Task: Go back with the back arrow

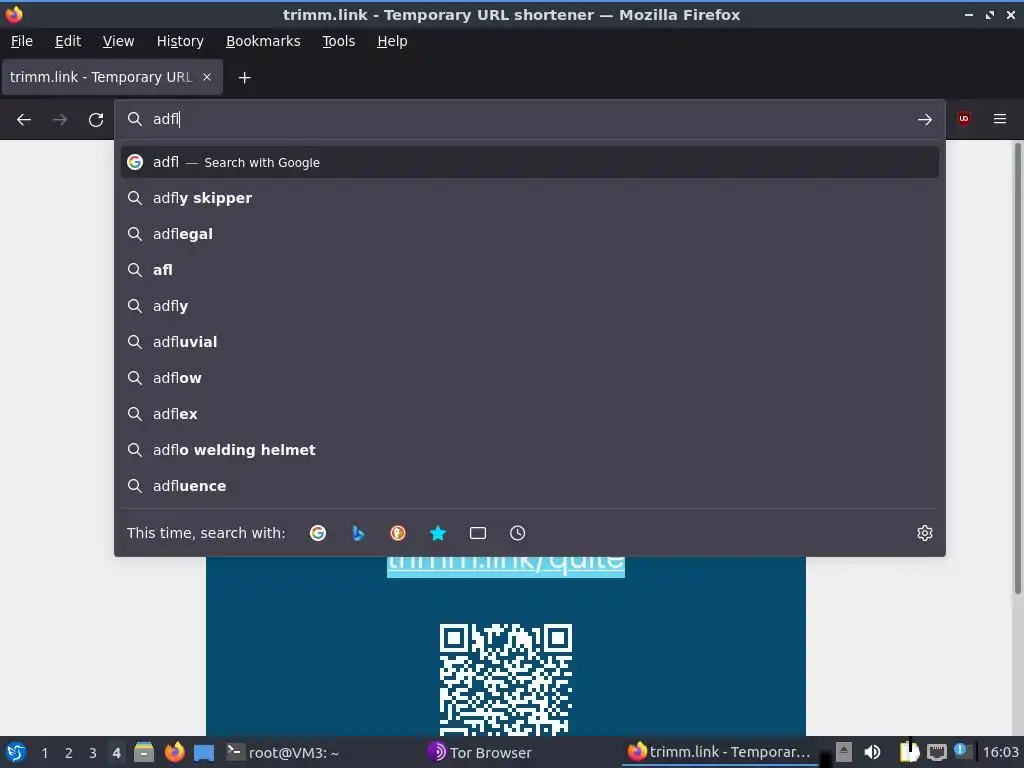Action: (24, 120)
